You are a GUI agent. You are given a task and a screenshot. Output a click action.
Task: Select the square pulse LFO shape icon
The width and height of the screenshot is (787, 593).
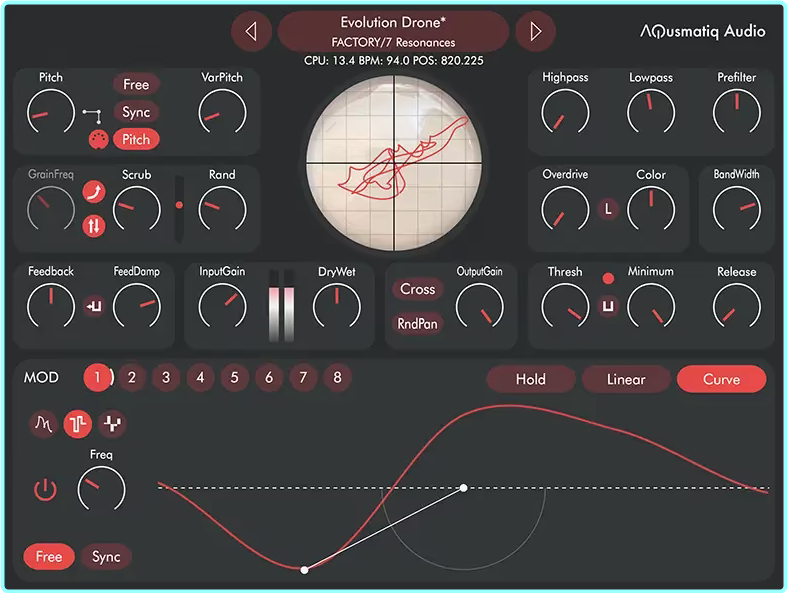coord(77,424)
